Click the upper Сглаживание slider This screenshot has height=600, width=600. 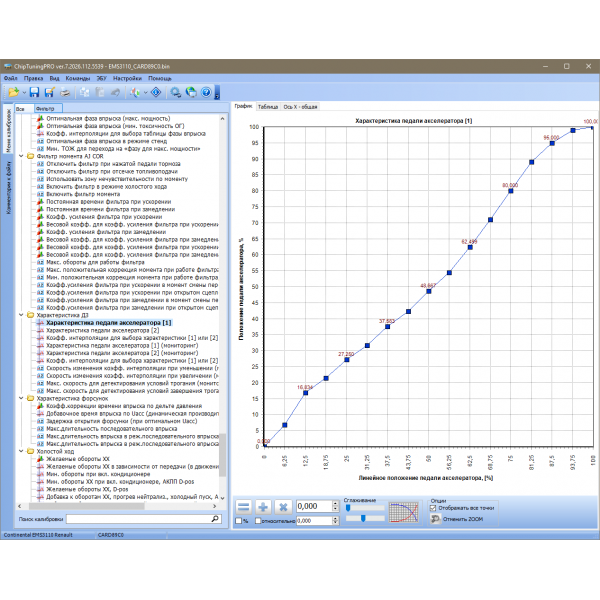[x=365, y=508]
